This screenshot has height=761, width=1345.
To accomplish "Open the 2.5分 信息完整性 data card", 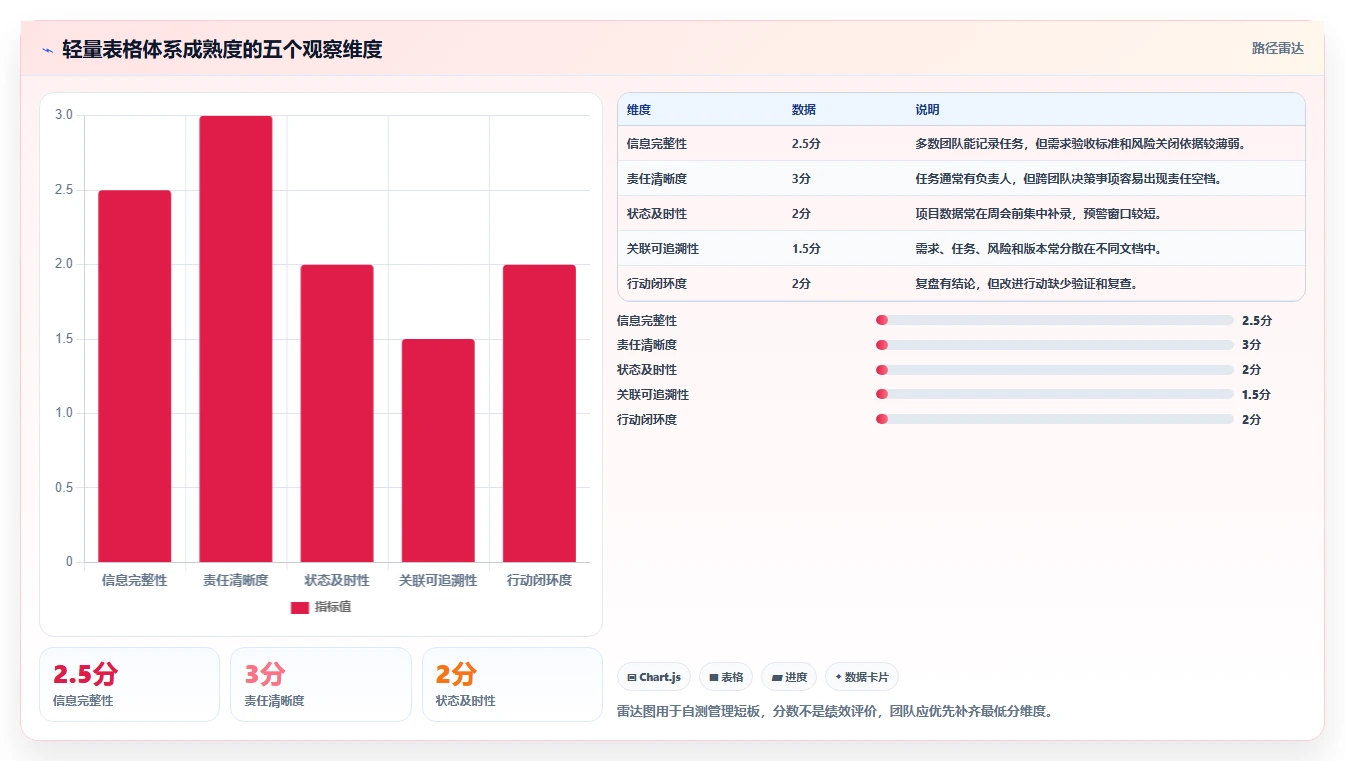I will pyautogui.click(x=129, y=684).
